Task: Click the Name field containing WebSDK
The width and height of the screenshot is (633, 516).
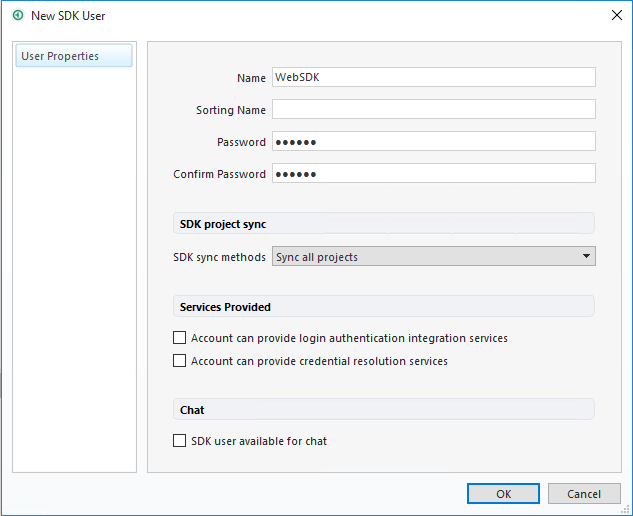Action: (433, 78)
